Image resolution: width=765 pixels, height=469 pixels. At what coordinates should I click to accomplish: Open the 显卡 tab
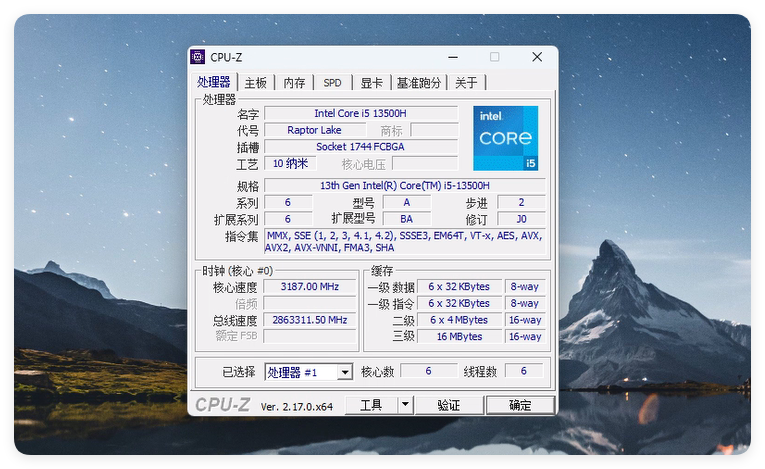tap(371, 83)
